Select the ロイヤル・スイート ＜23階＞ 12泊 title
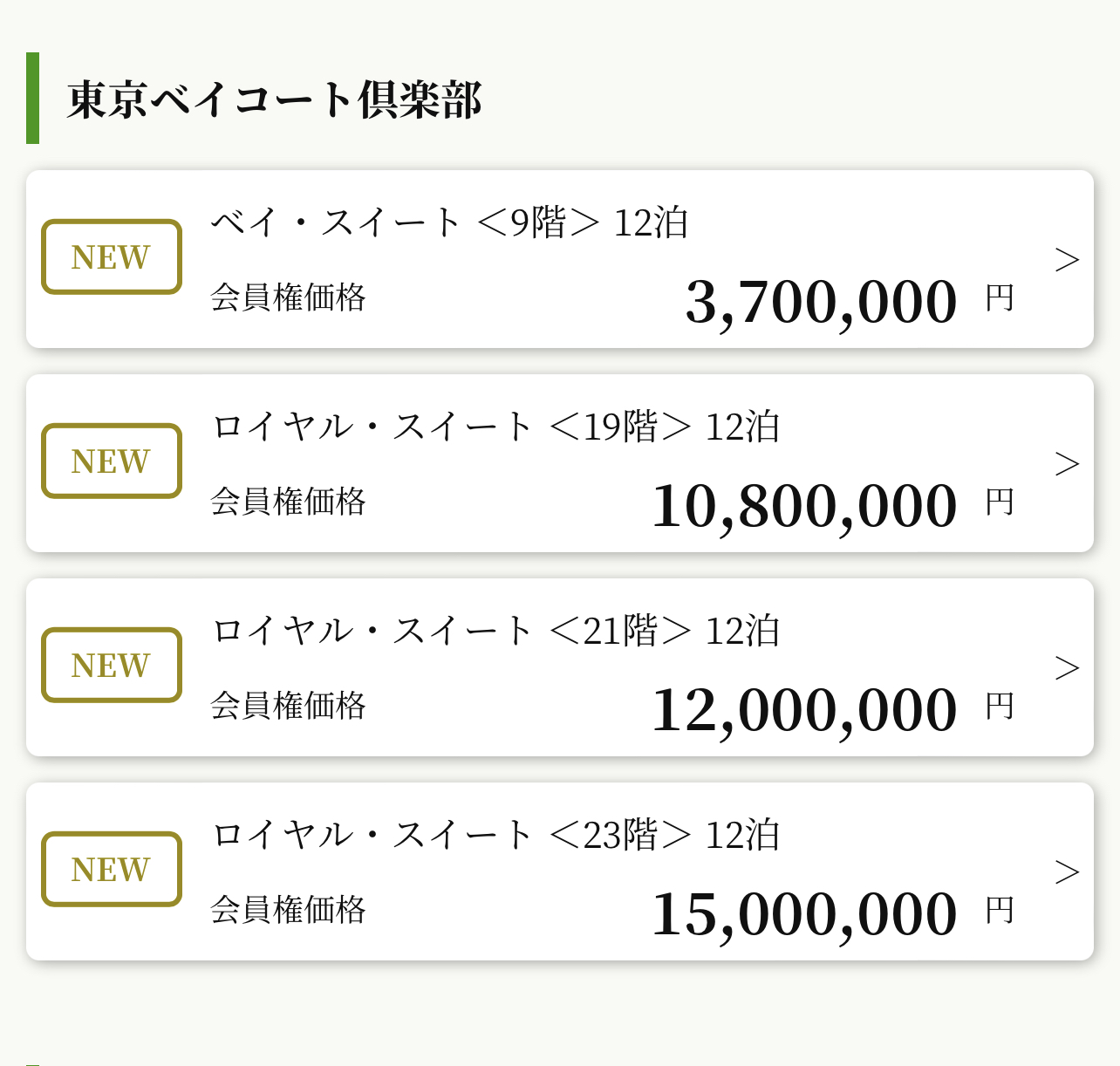This screenshot has width=1120, height=1066. point(494,835)
